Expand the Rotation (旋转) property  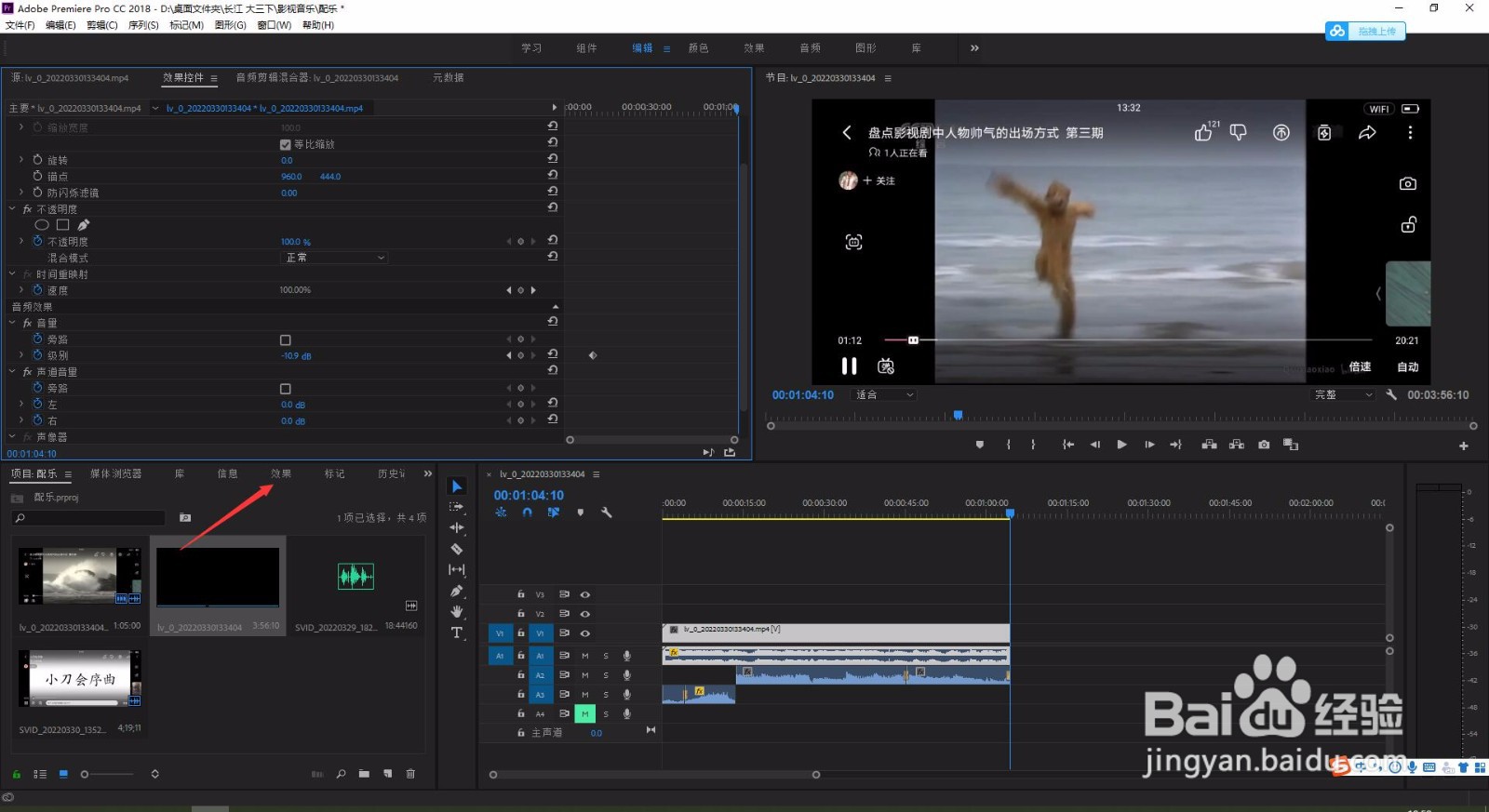[21, 160]
